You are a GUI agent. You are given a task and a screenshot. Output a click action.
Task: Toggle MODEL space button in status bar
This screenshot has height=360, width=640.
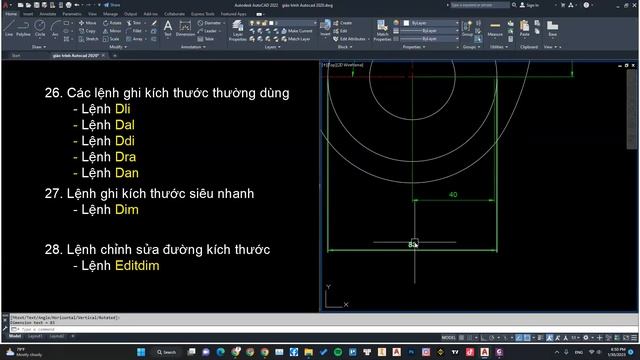[x=449, y=338]
